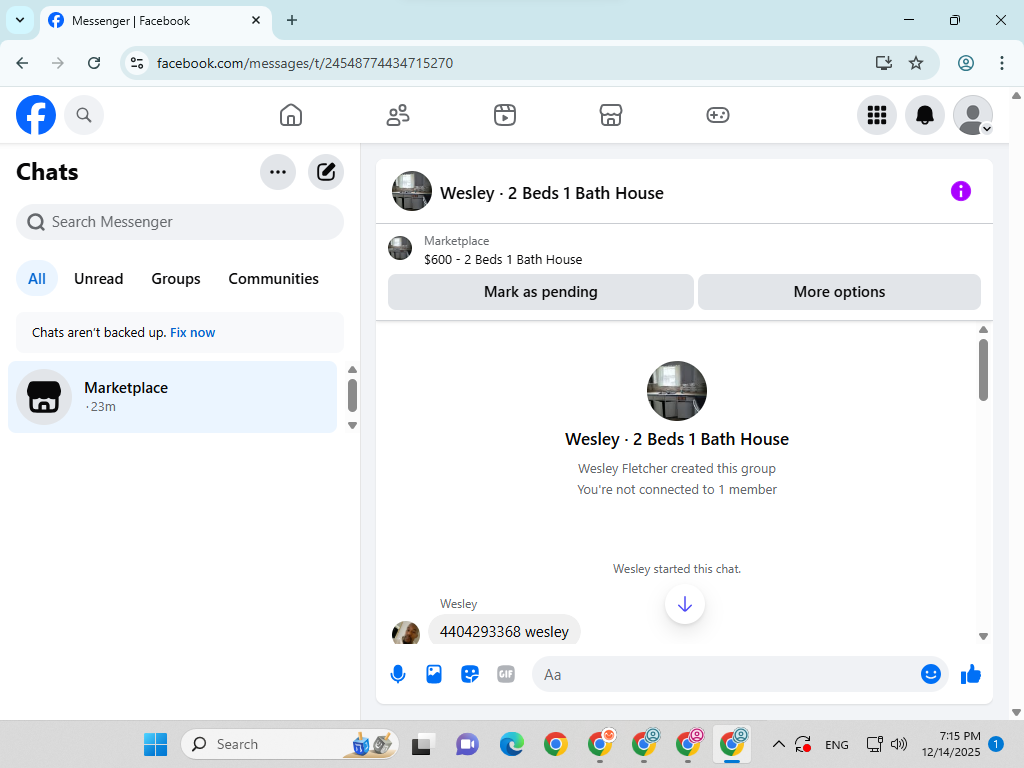Open tab search dropdown arrow
Image resolution: width=1024 pixels, height=768 pixels.
point(20,20)
